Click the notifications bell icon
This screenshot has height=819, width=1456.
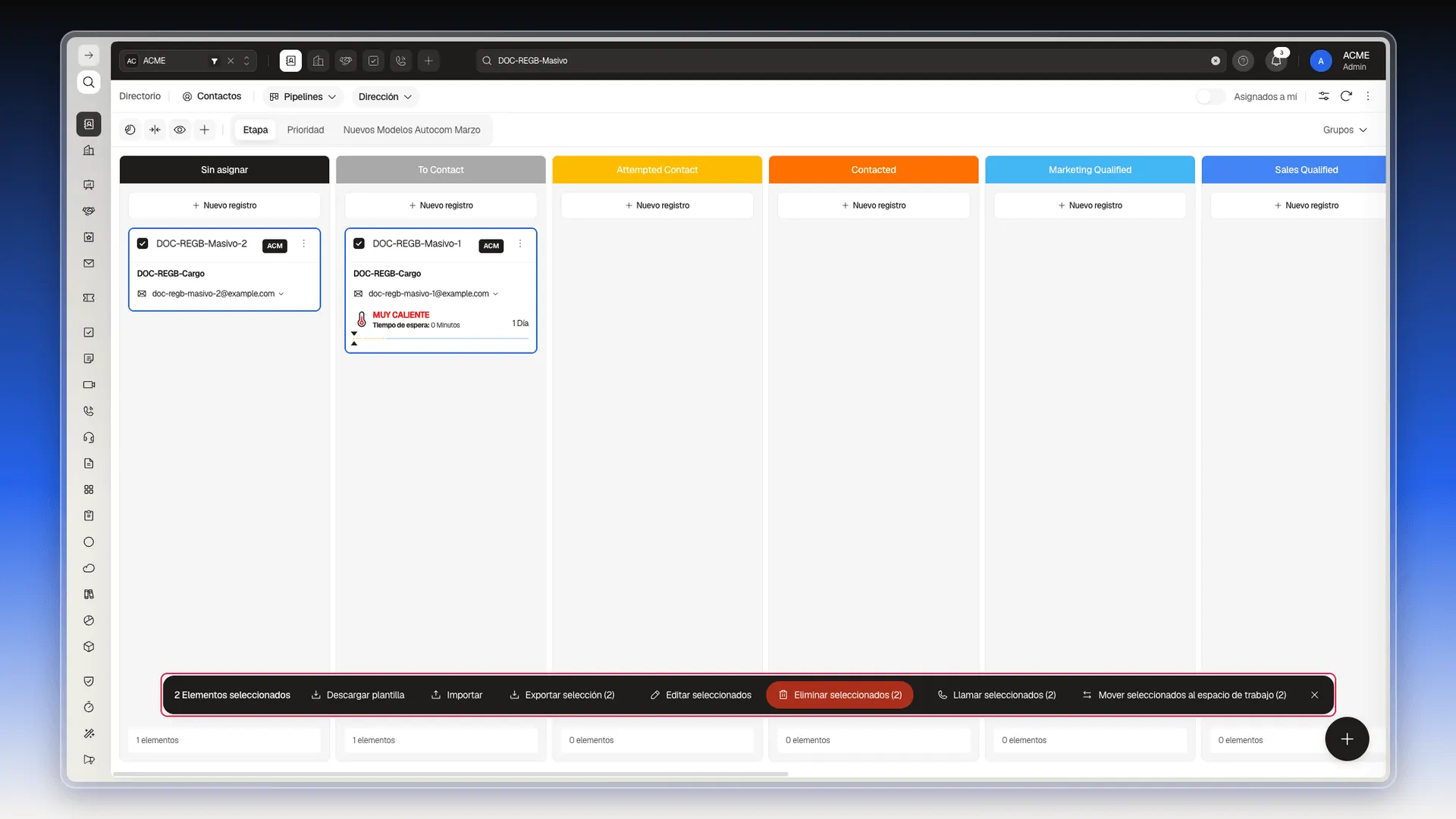pyautogui.click(x=1276, y=61)
